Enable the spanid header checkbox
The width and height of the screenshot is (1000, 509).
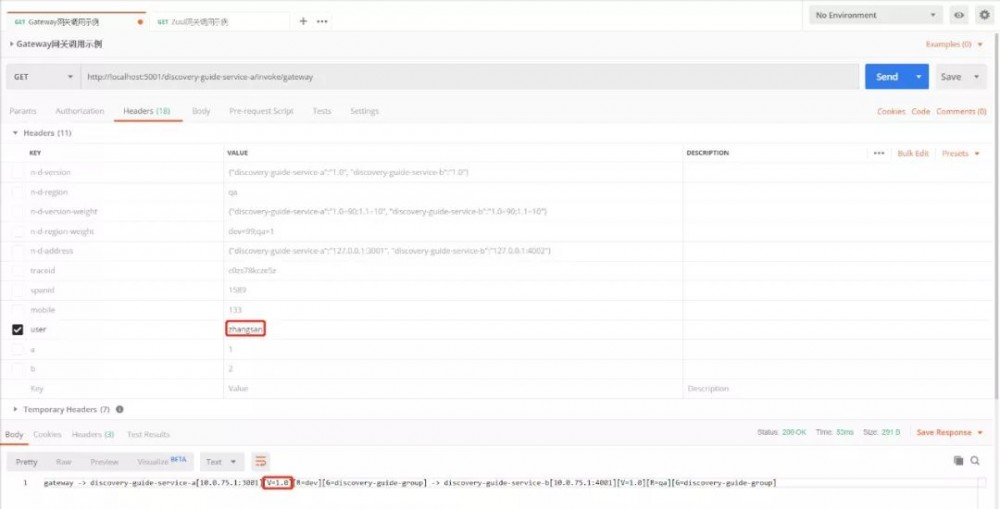point(18,290)
